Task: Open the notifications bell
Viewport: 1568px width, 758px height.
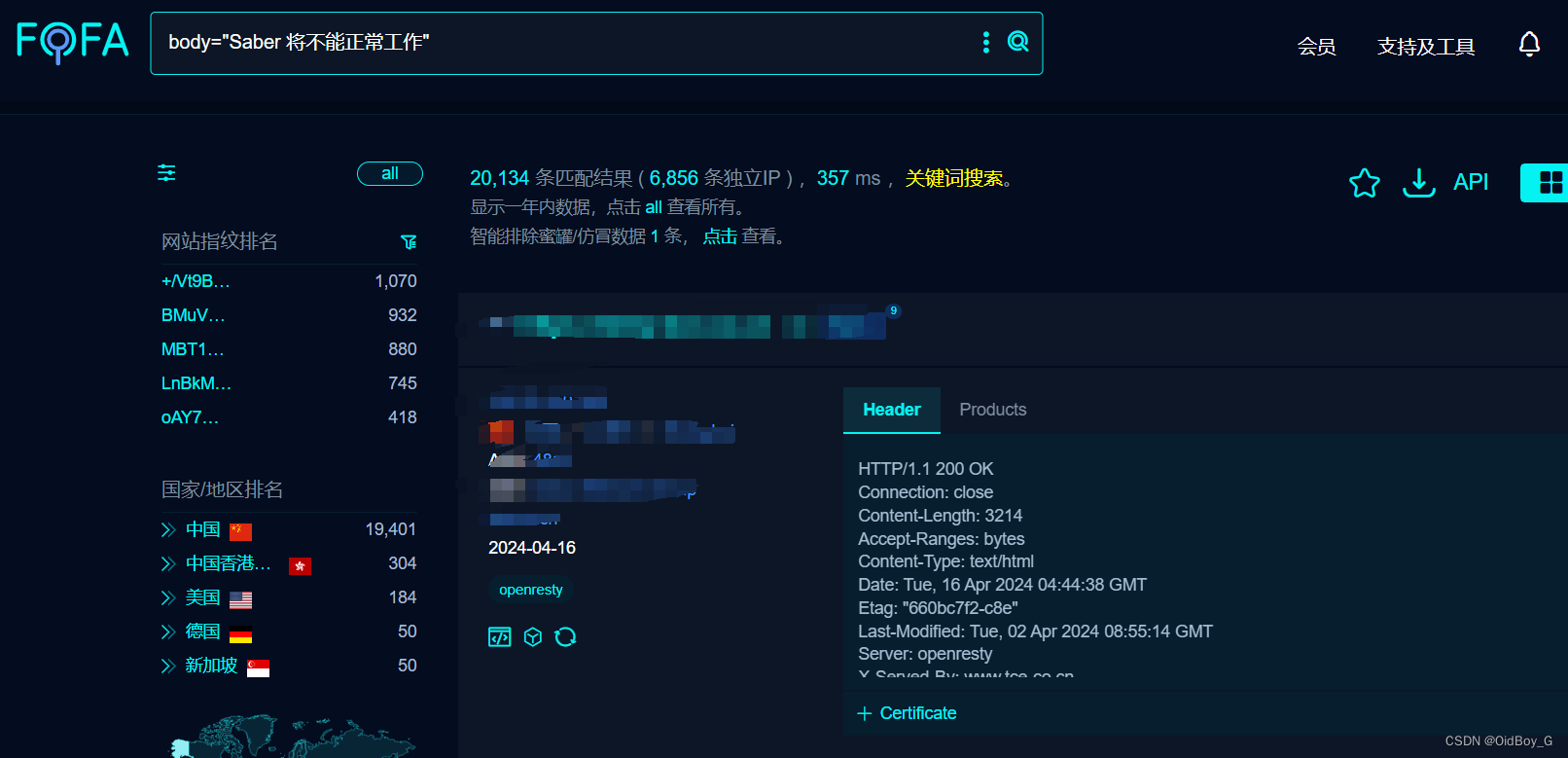Action: (x=1529, y=44)
